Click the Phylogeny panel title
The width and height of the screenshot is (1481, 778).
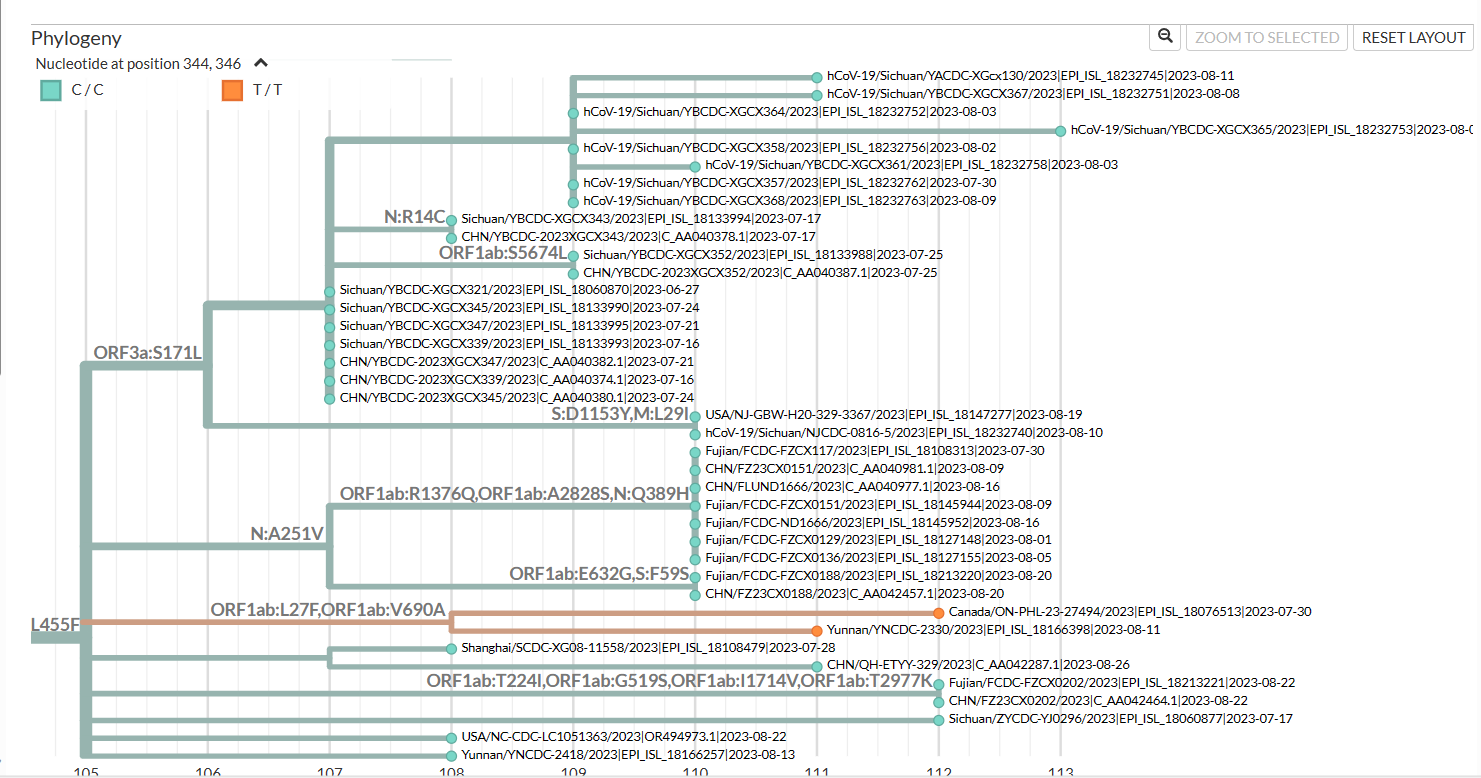coord(76,38)
